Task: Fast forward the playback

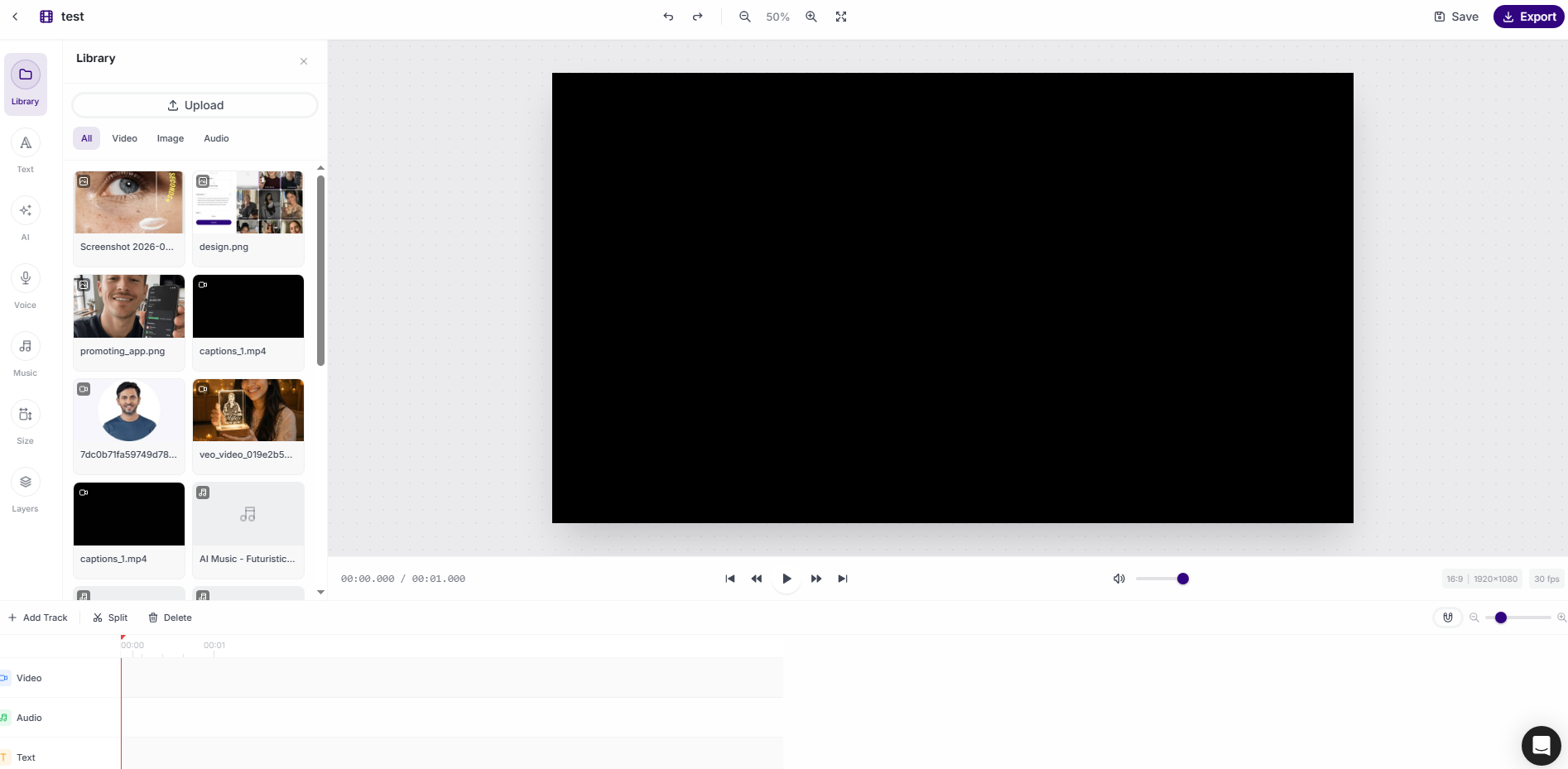Action: pyautogui.click(x=816, y=579)
